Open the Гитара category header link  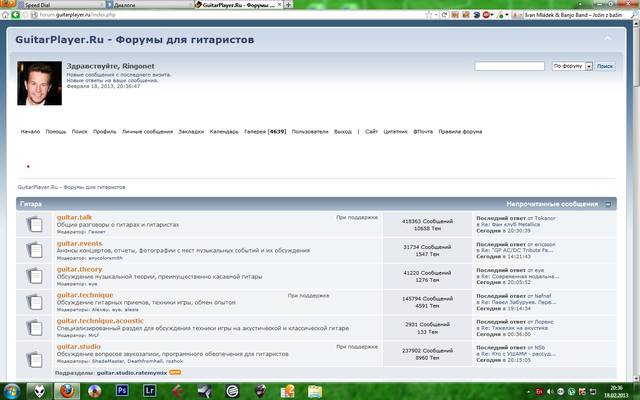pos(31,204)
